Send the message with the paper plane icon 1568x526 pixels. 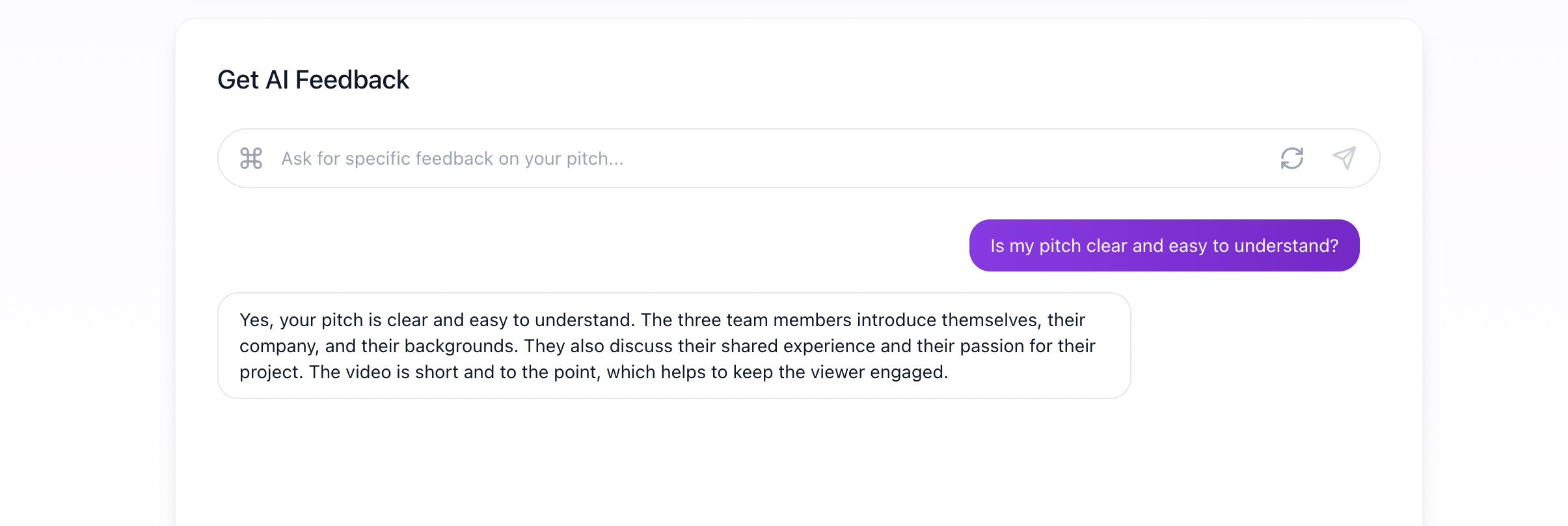(1344, 158)
